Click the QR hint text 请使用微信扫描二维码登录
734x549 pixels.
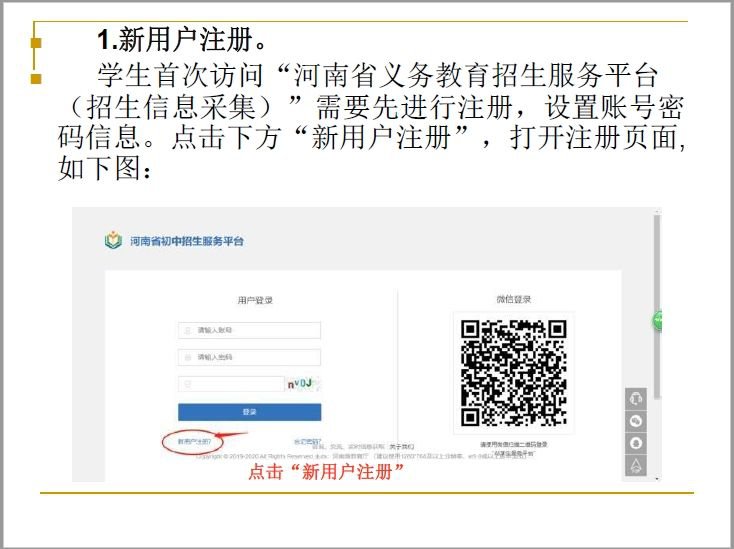[x=514, y=444]
